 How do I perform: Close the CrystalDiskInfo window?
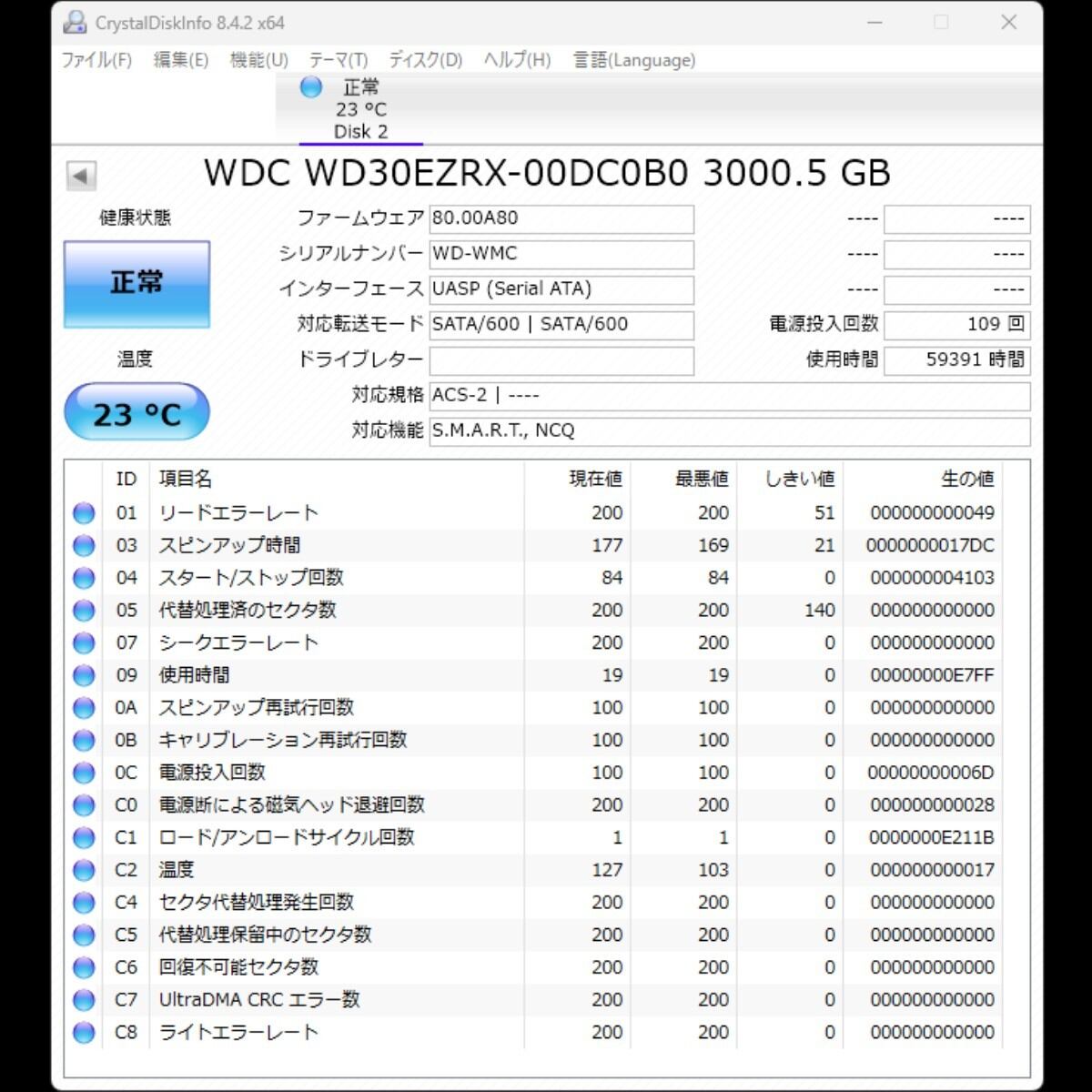coord(1008,23)
